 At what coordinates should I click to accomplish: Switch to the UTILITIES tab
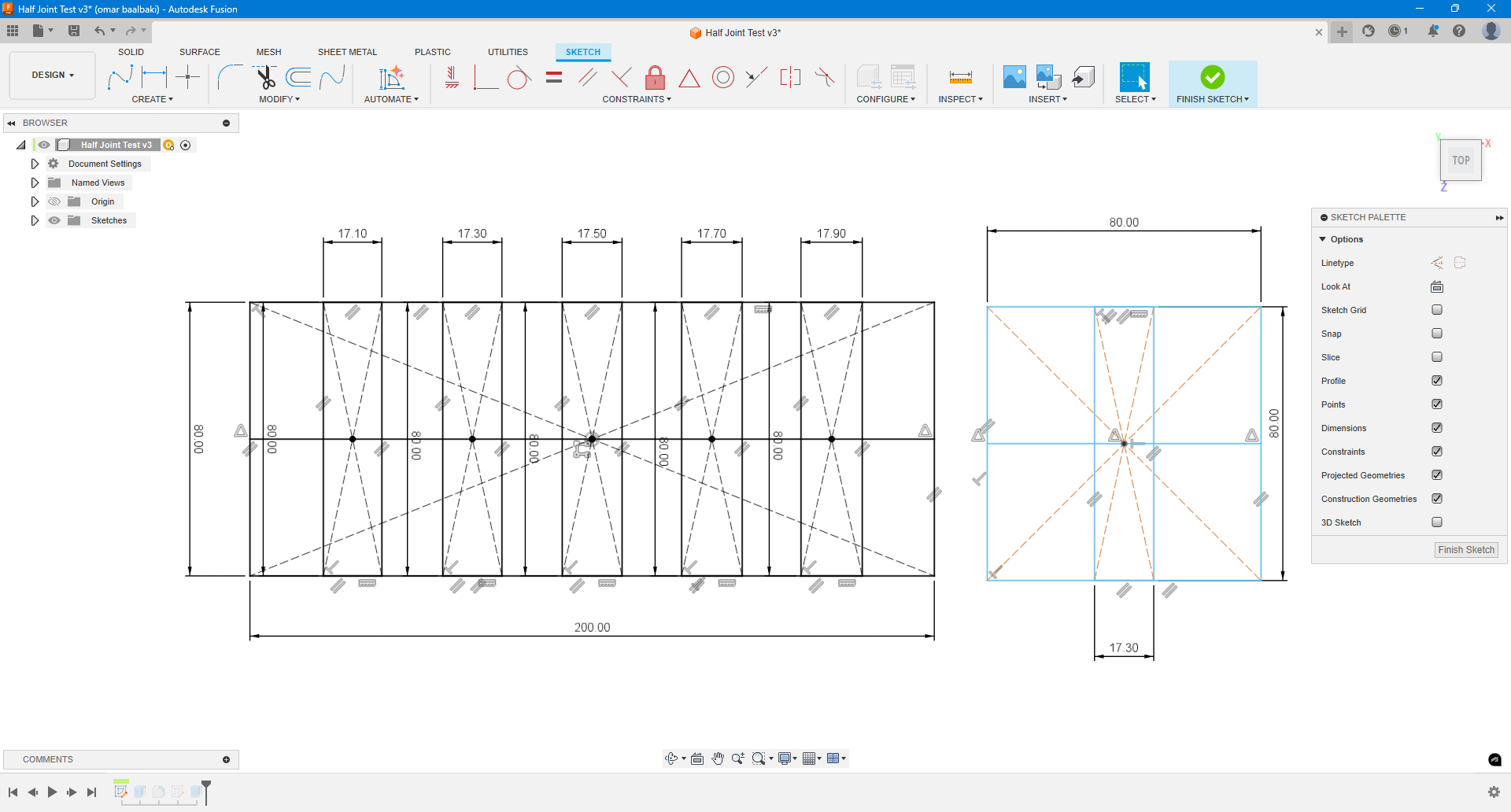pyautogui.click(x=508, y=52)
